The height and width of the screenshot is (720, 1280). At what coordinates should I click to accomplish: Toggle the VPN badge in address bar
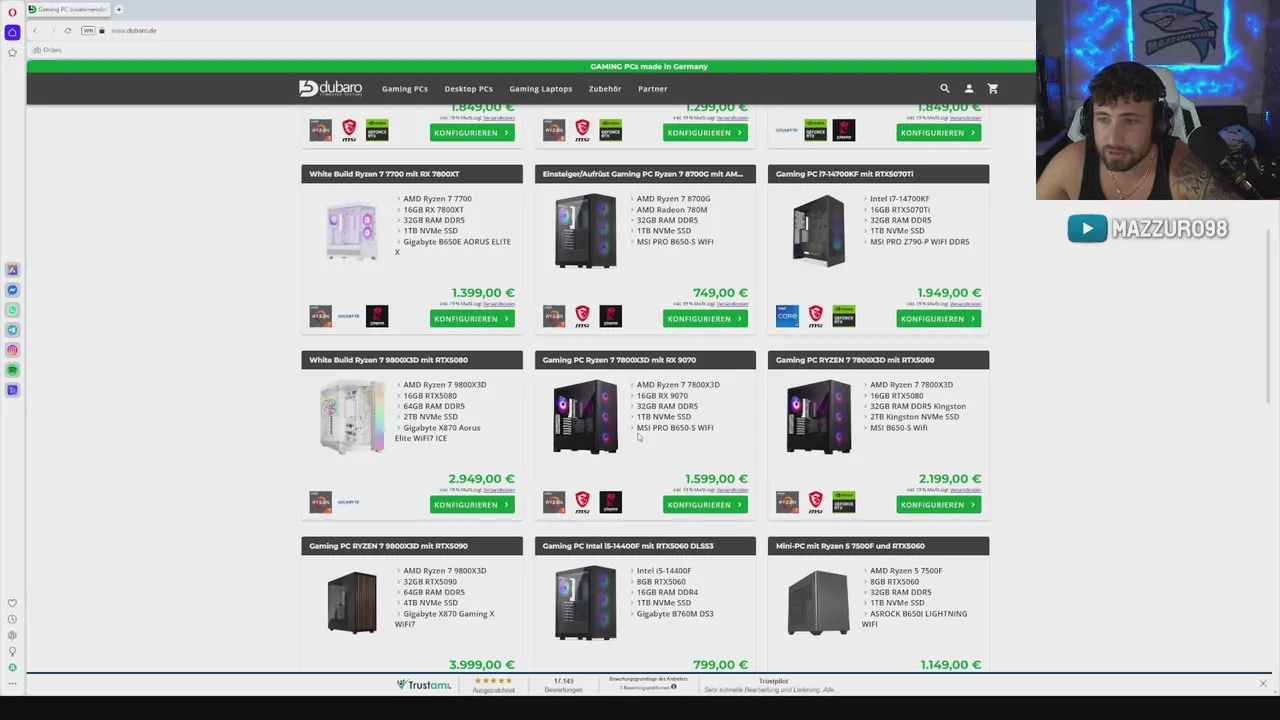88,30
